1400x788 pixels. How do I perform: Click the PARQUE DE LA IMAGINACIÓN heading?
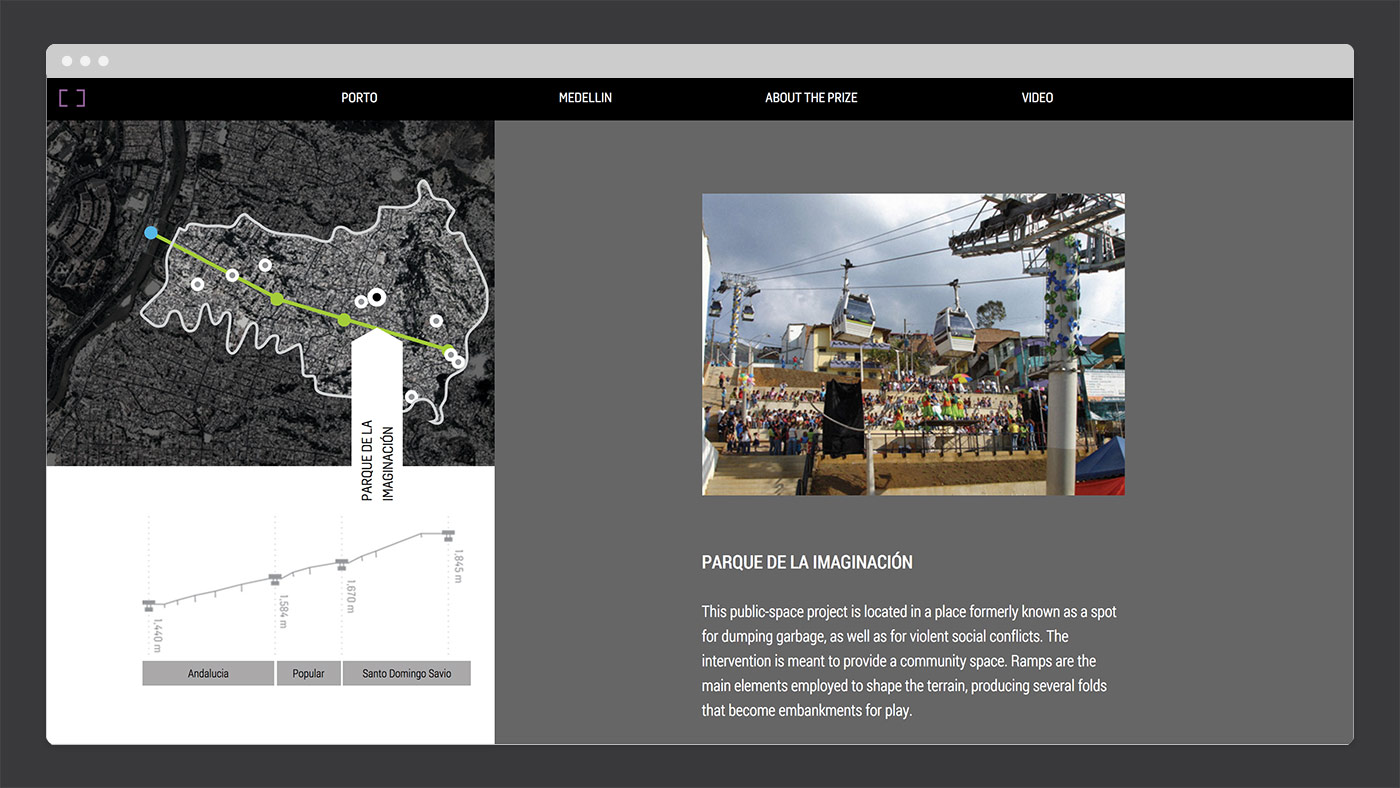pyautogui.click(x=807, y=562)
